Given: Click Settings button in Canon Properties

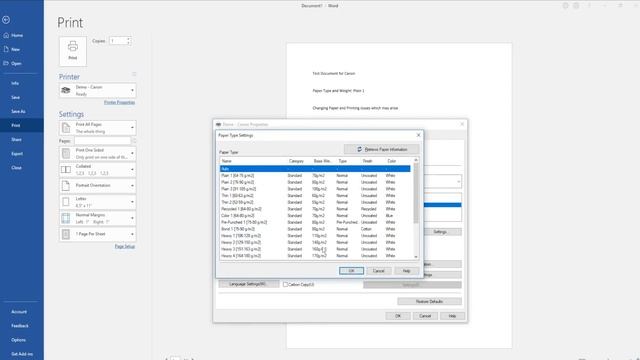Looking at the screenshot, I should click(x=440, y=232).
